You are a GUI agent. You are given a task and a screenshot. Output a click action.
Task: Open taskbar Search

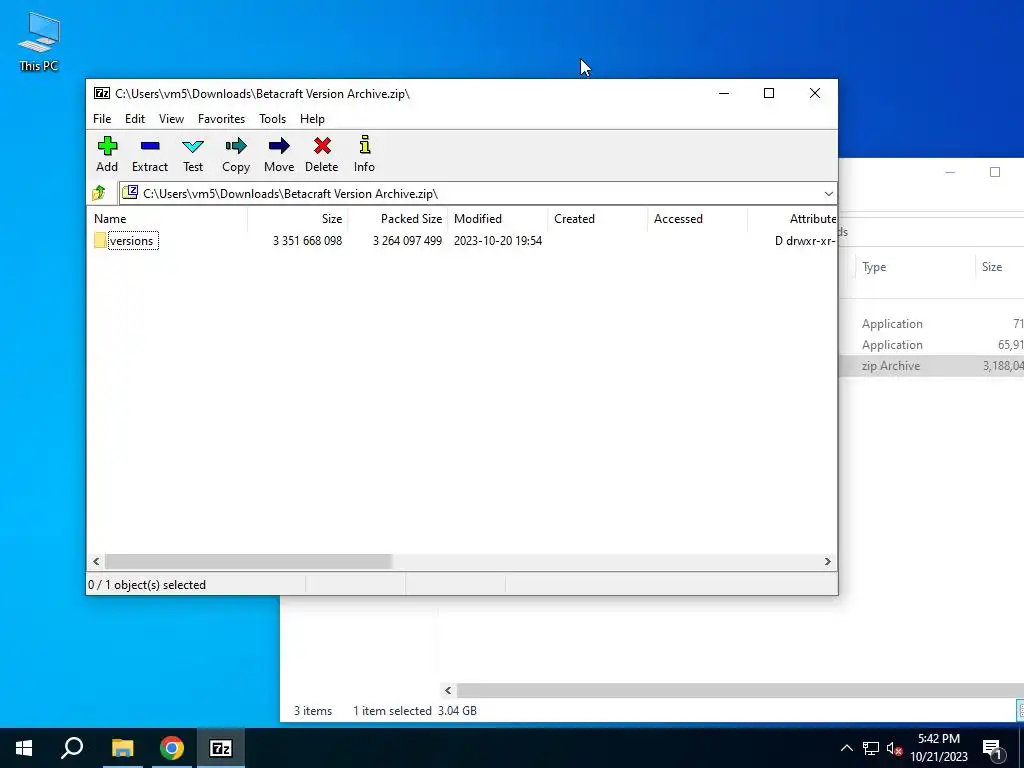pyautogui.click(x=72, y=748)
